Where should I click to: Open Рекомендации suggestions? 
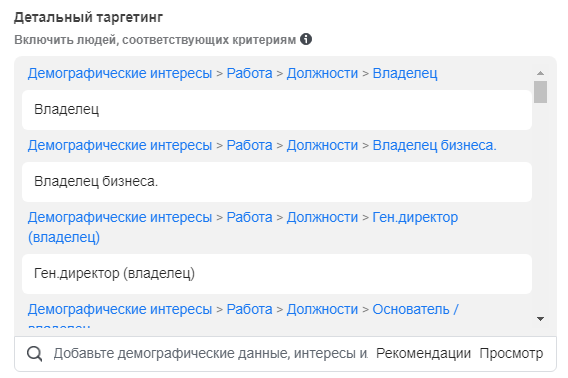click(x=423, y=353)
